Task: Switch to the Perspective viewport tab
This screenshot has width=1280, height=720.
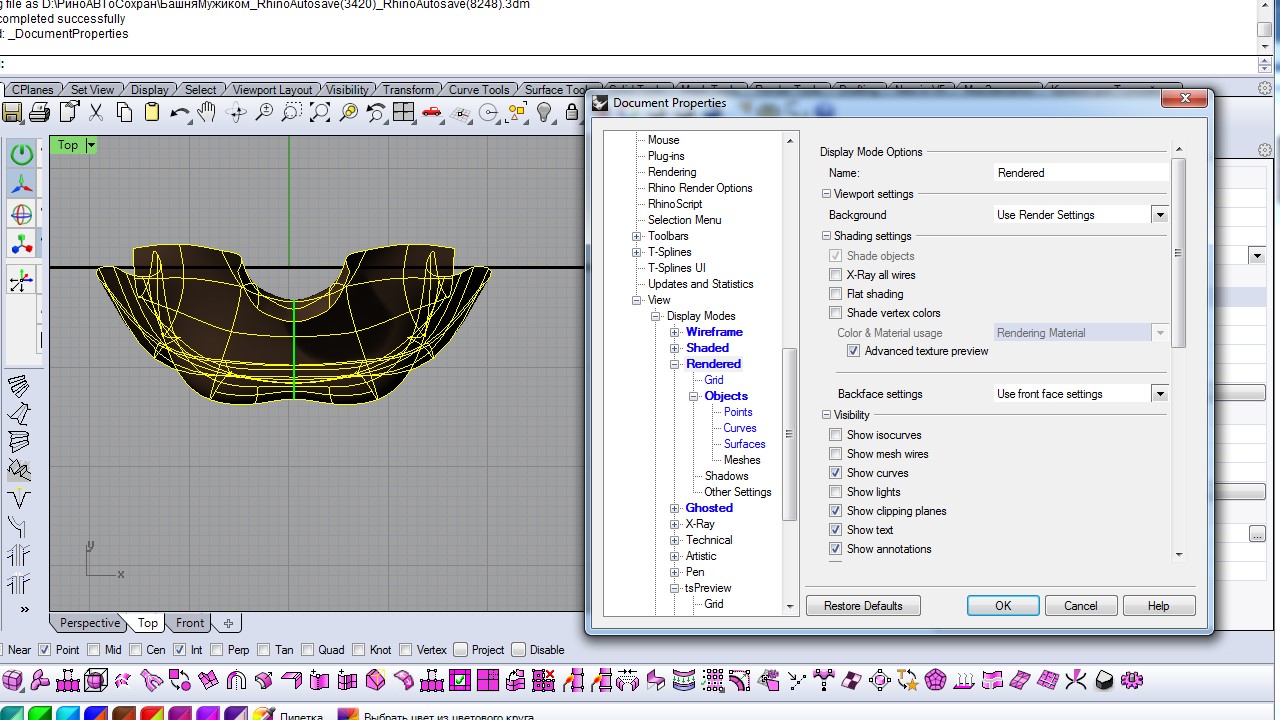Action: pos(89,623)
